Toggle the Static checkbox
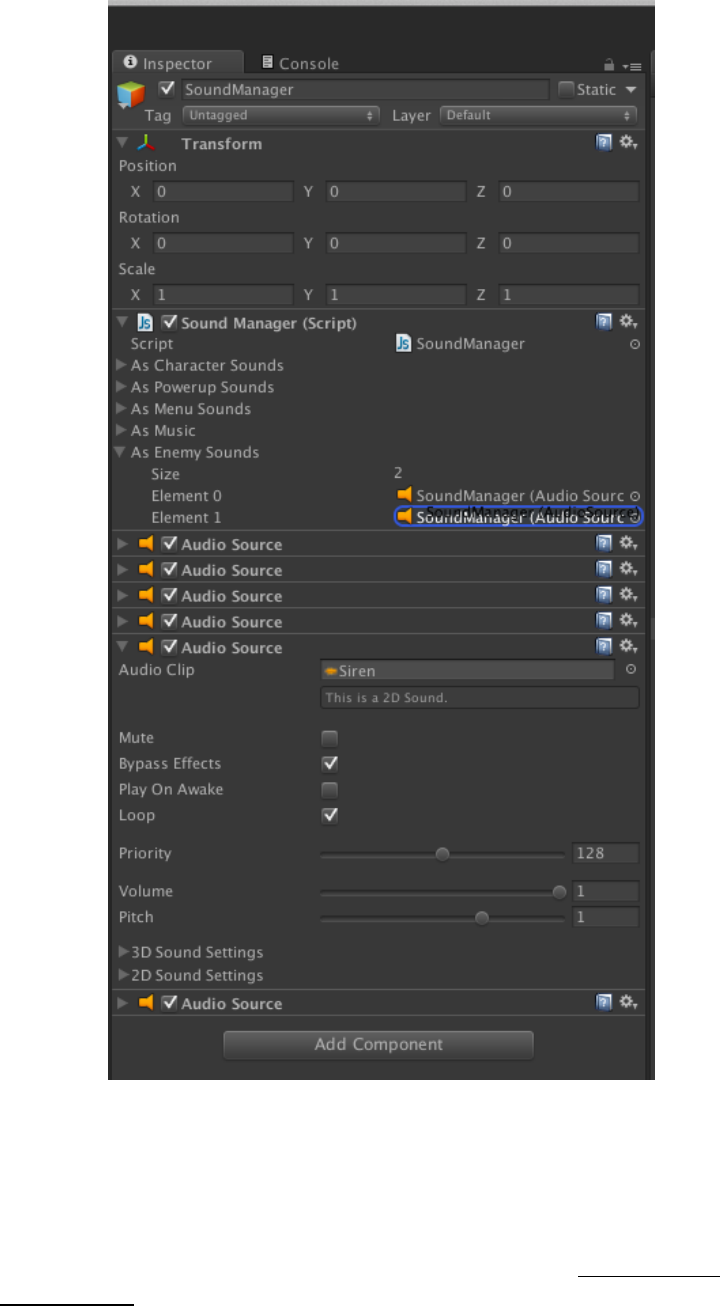 [566, 89]
